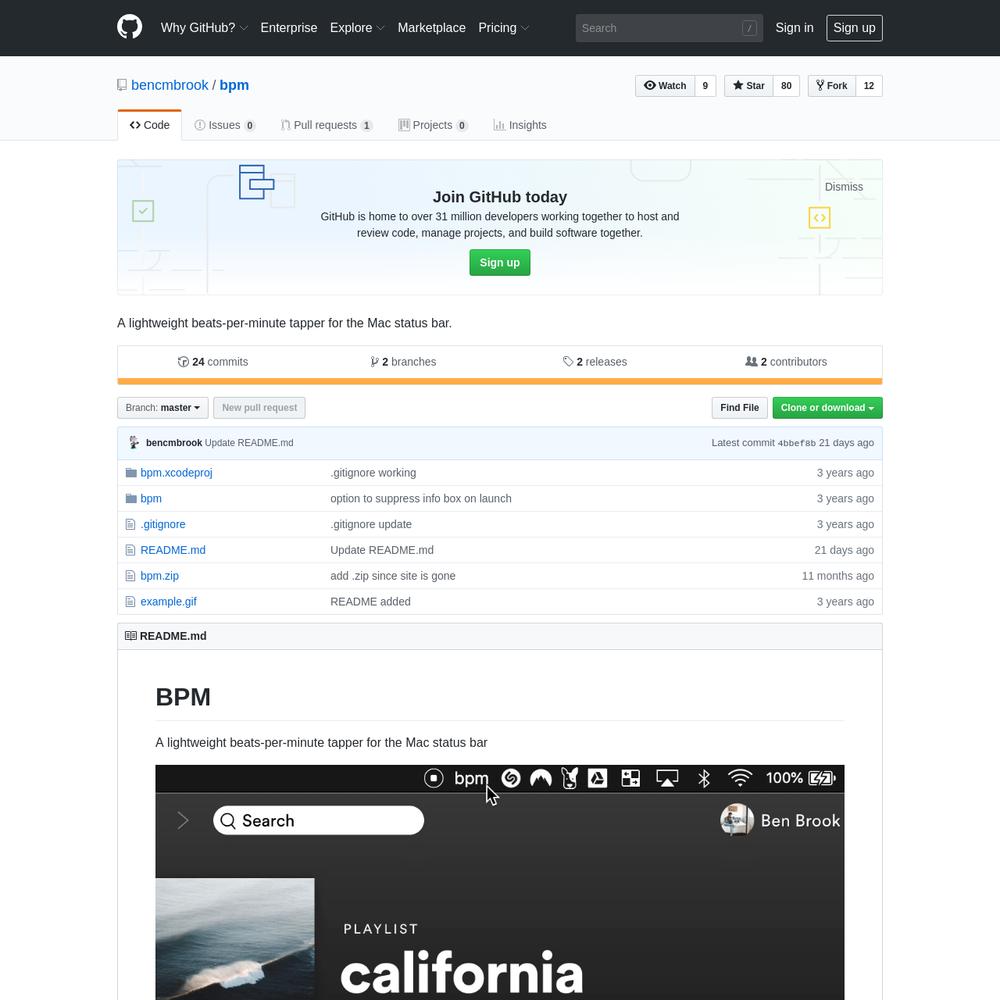Go to the Projects tab
The height and width of the screenshot is (1000, 1000).
pyautogui.click(x=432, y=125)
